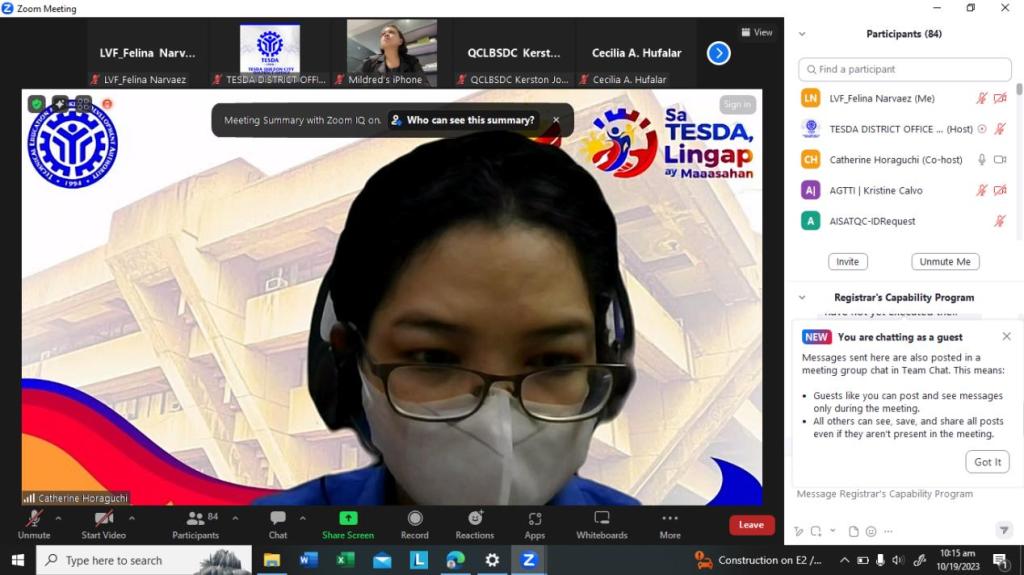
Task: Toggle the Participants panel with 84 count
Action: (196, 518)
